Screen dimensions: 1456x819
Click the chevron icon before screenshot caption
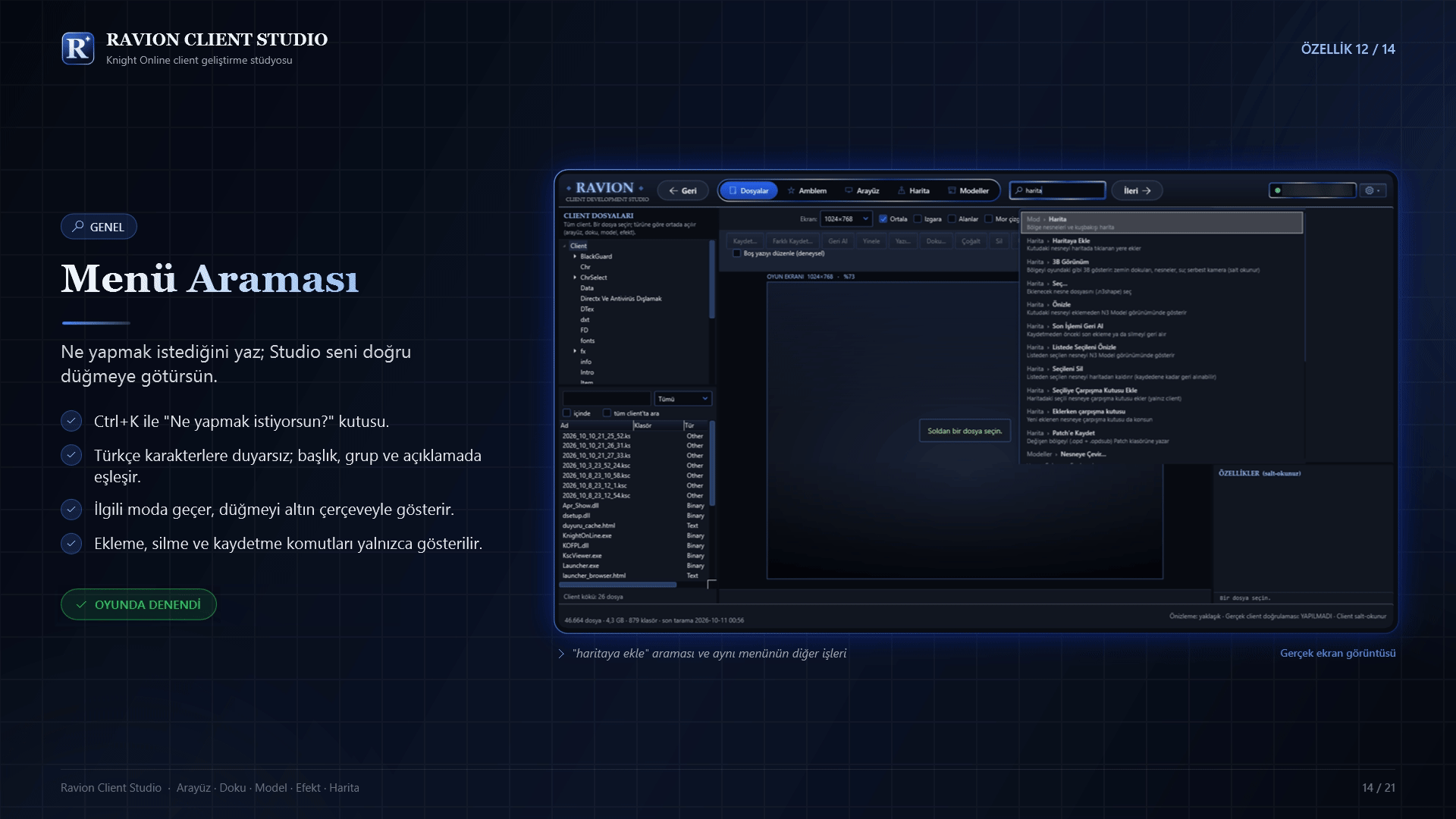(561, 654)
